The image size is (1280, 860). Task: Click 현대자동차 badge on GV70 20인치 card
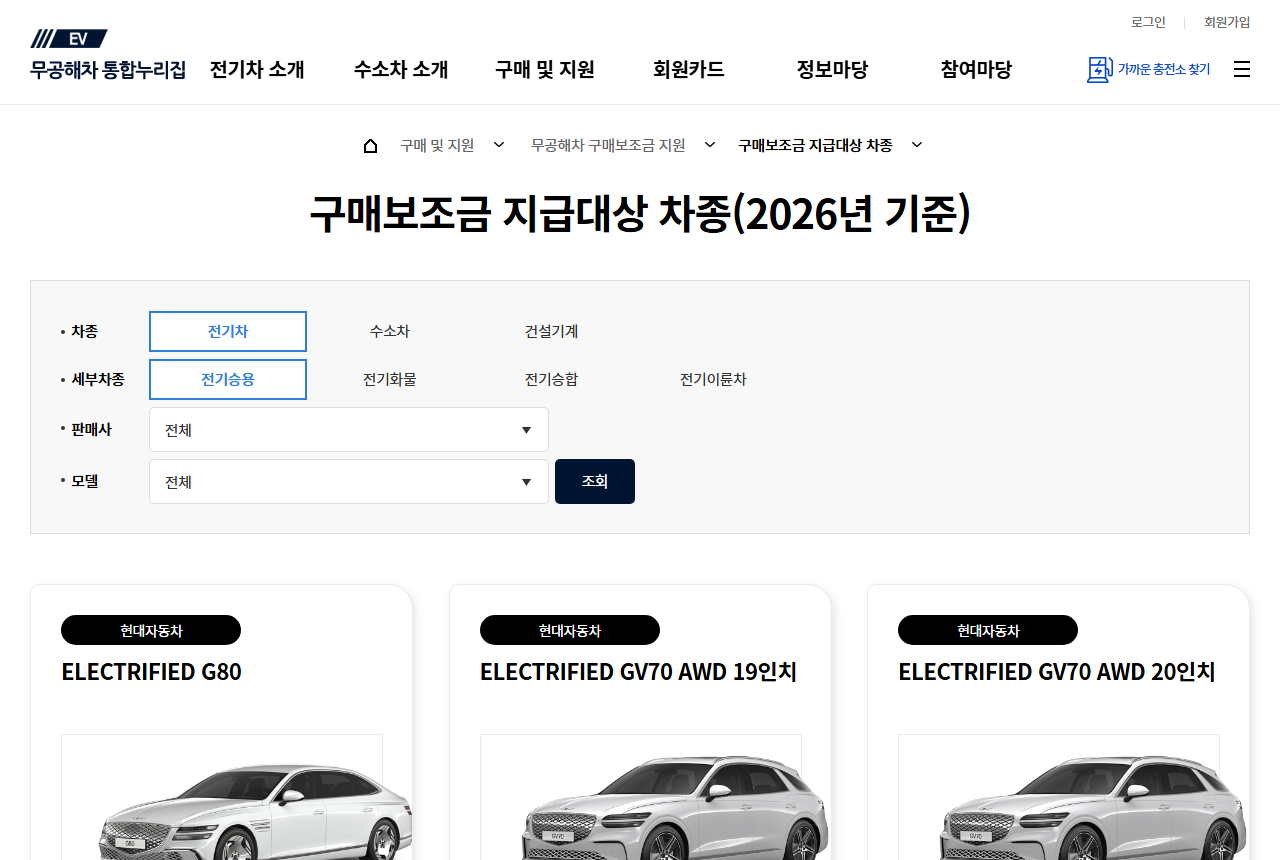tap(988, 630)
